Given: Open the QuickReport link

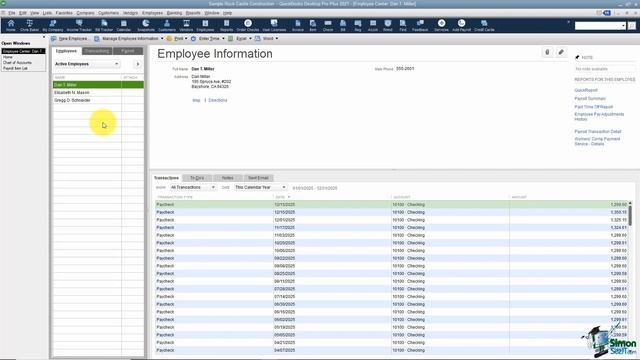Looking at the screenshot, I should [586, 90].
